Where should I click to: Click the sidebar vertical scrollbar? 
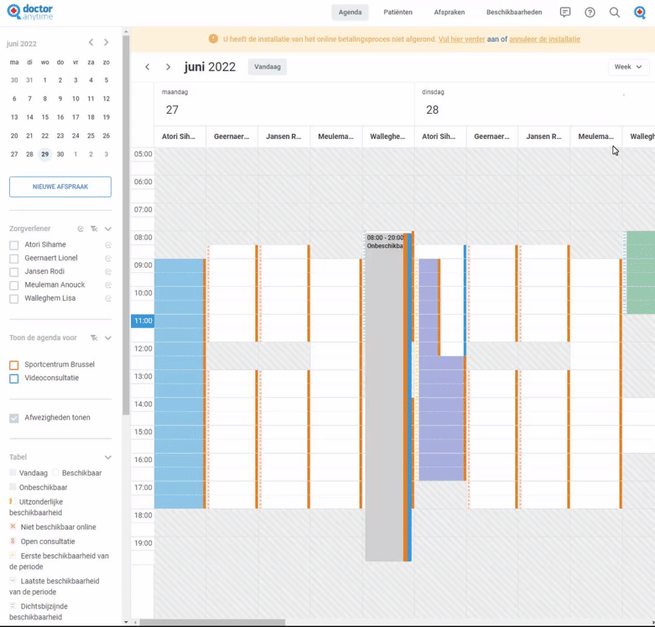(x=126, y=226)
